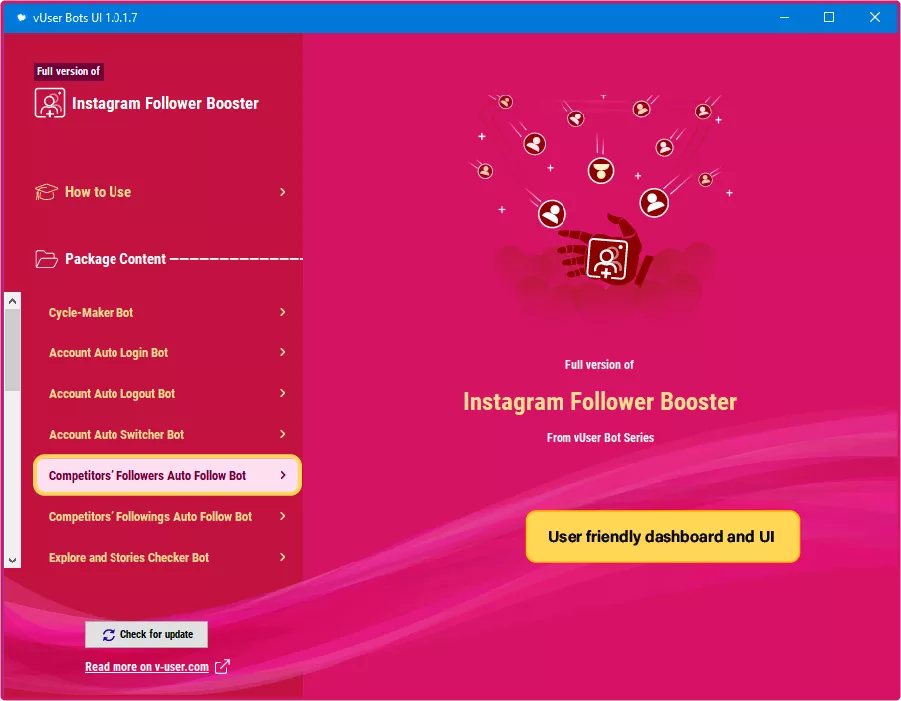Screen dimensions: 901x701
Task: Click the vUser app icon in title bar
Action: [21, 17]
